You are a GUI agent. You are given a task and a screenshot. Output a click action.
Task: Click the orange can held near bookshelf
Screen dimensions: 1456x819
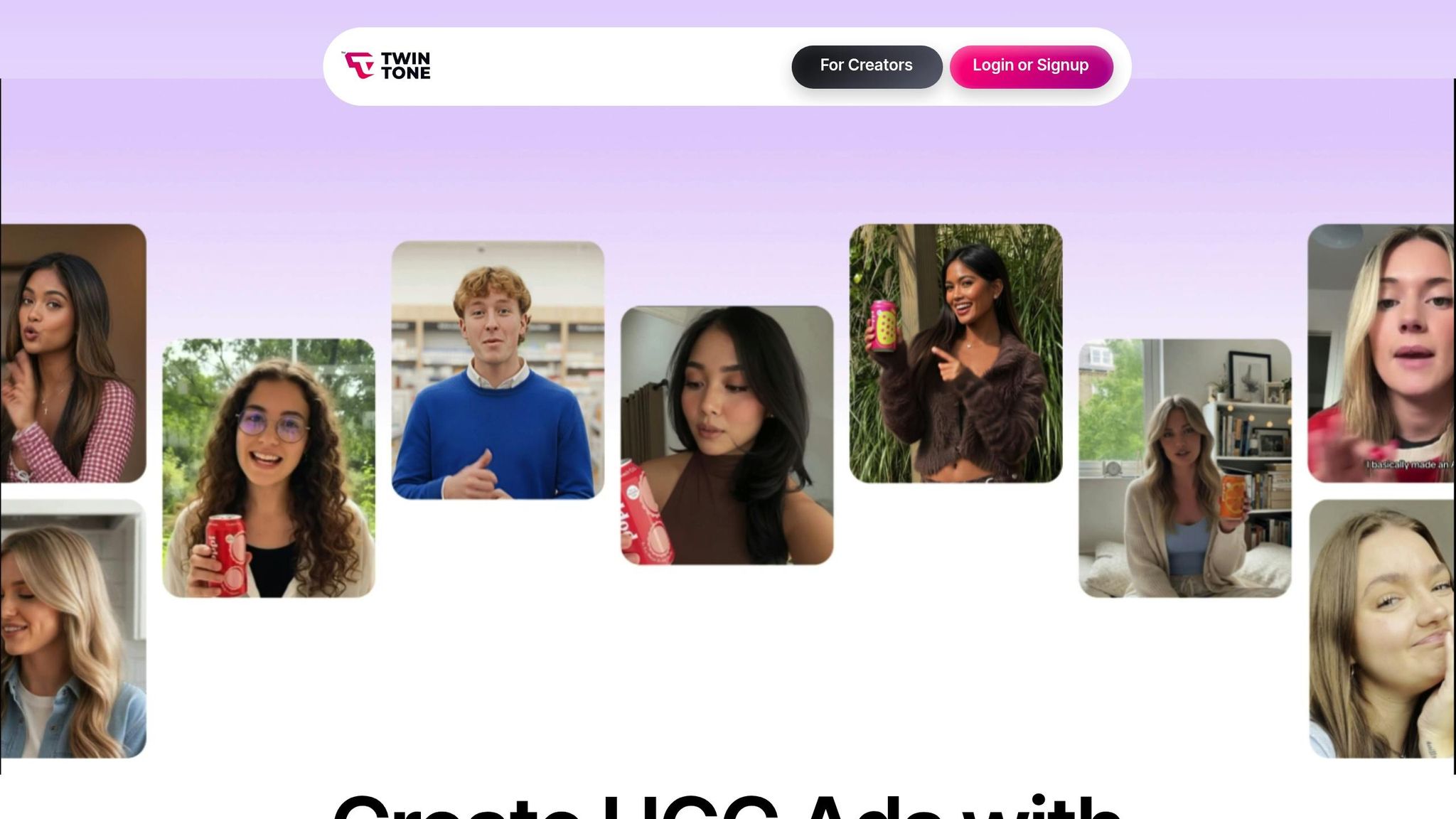1234,496
